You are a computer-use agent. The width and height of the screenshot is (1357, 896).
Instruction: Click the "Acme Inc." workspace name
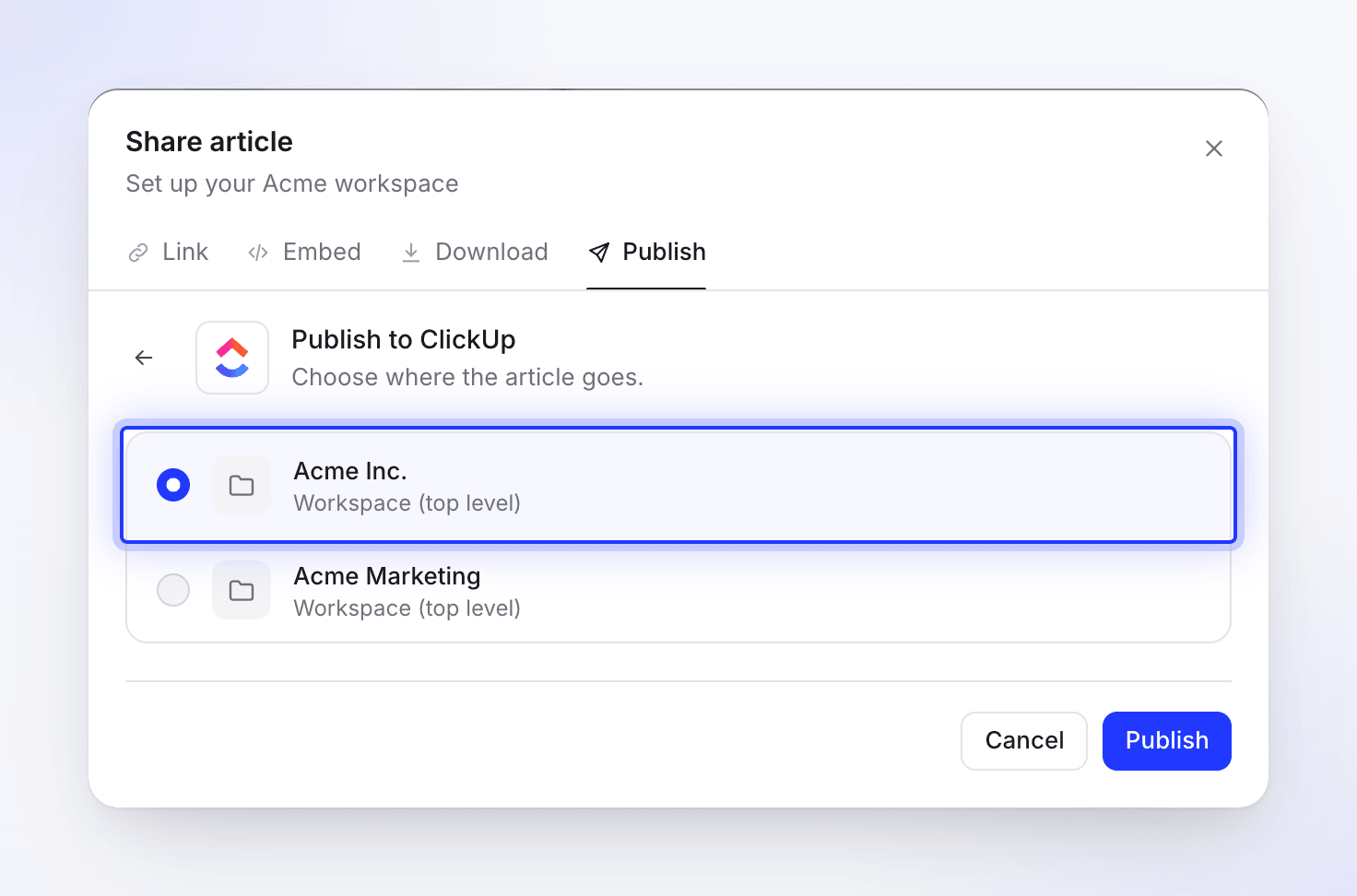[350, 471]
